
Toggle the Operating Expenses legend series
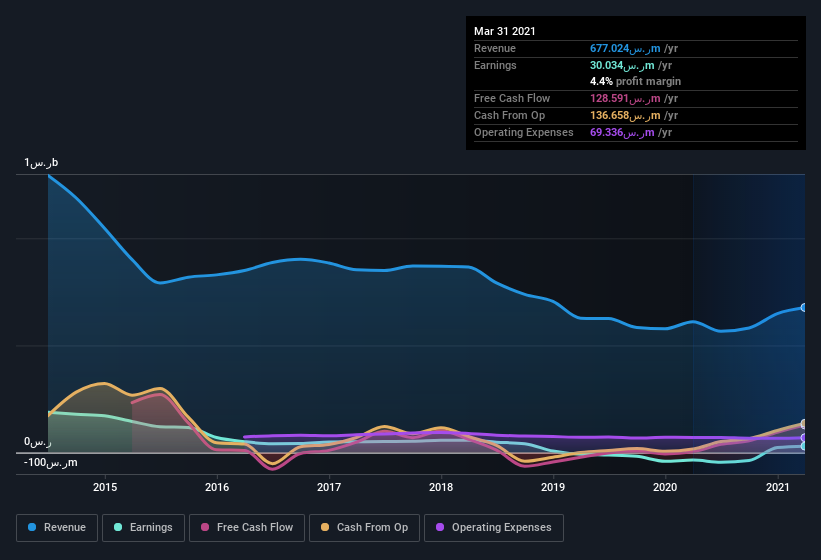(494, 528)
